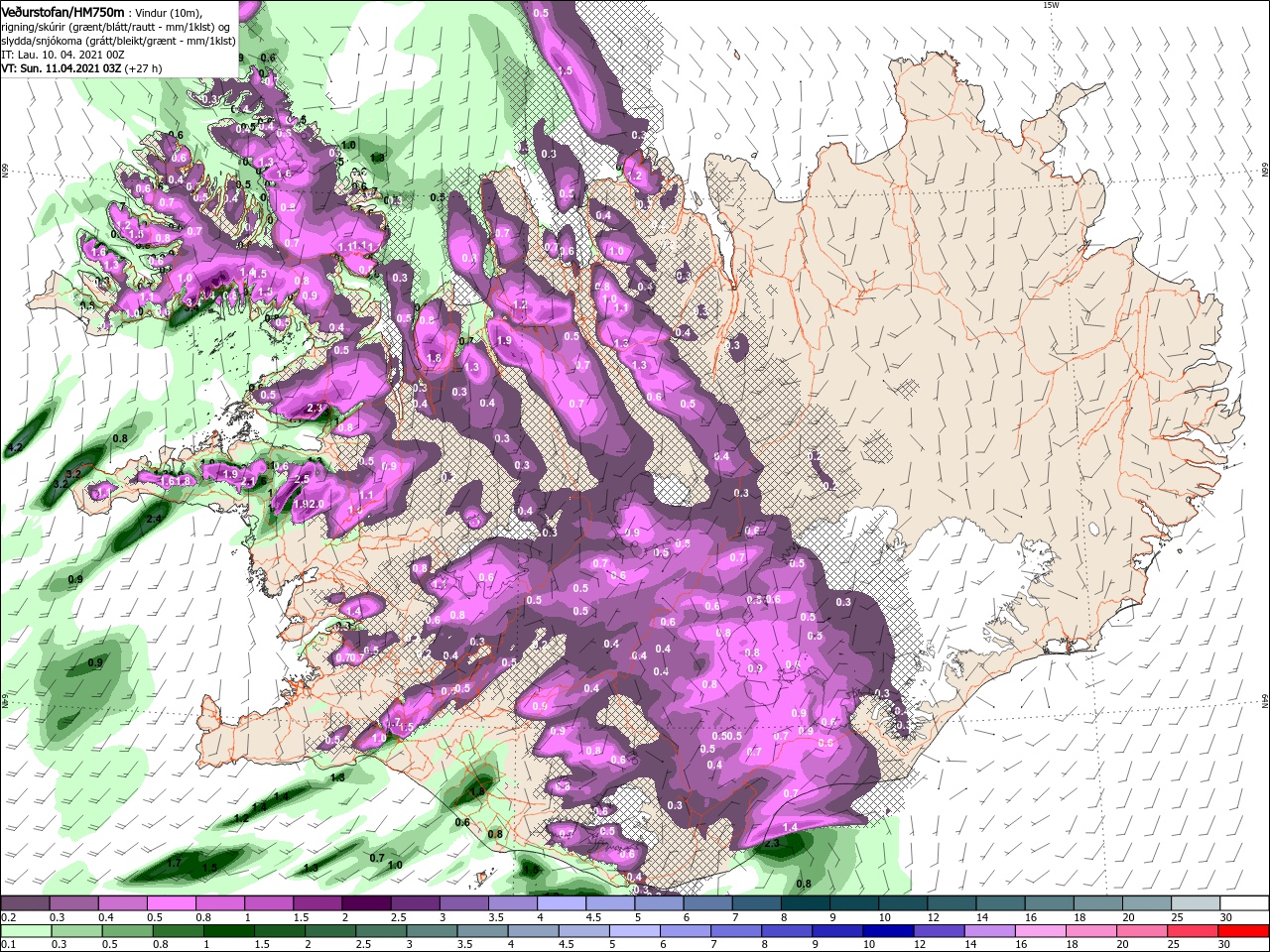The height and width of the screenshot is (952, 1270).
Task: Pick the lilac lower swatch labeled 14
Action: click(x=990, y=930)
